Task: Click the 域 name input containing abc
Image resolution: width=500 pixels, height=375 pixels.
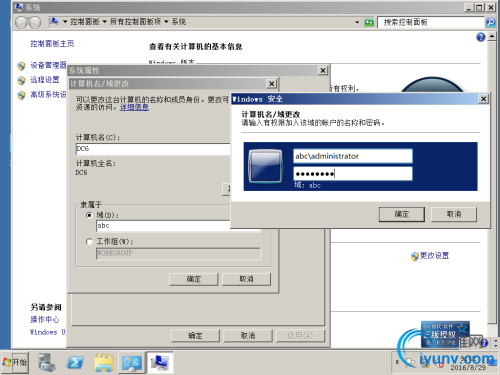Action: (163, 226)
